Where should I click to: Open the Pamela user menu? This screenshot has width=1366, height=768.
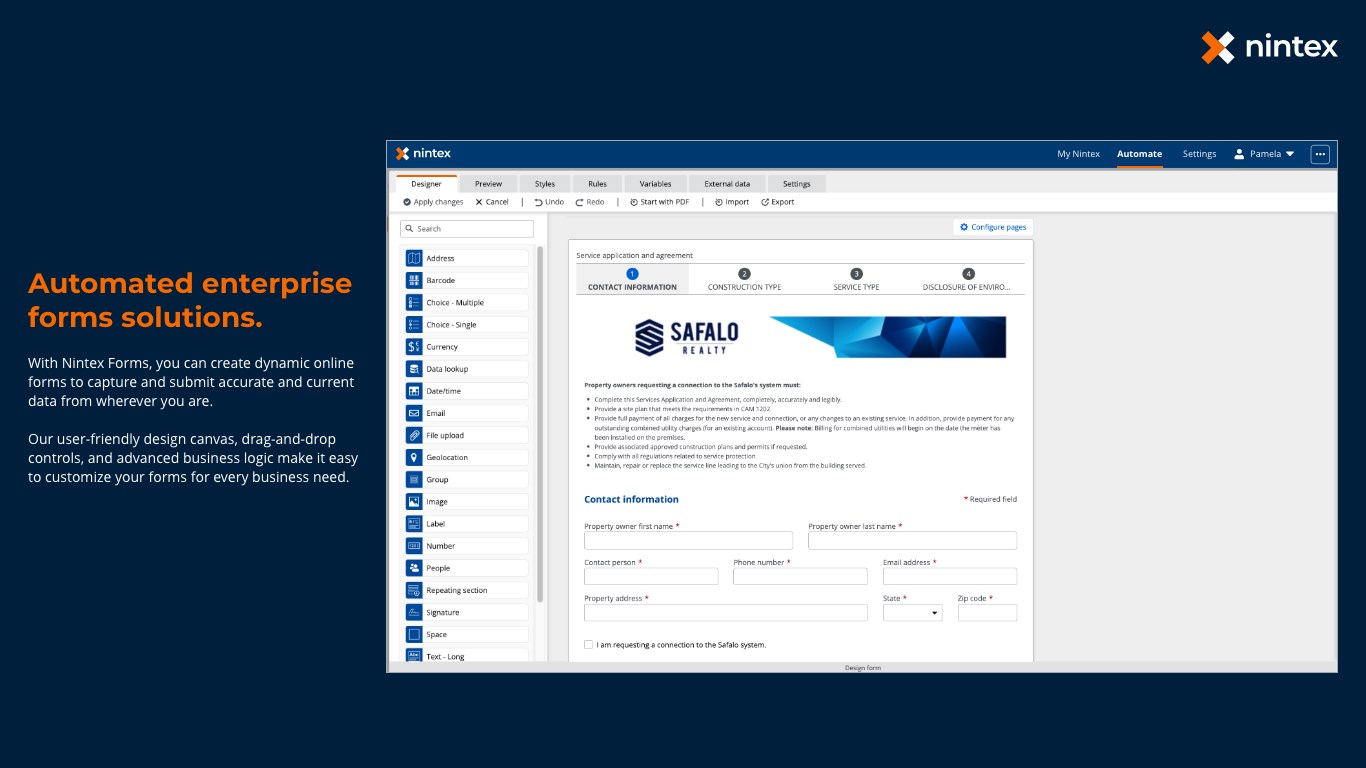[1264, 154]
